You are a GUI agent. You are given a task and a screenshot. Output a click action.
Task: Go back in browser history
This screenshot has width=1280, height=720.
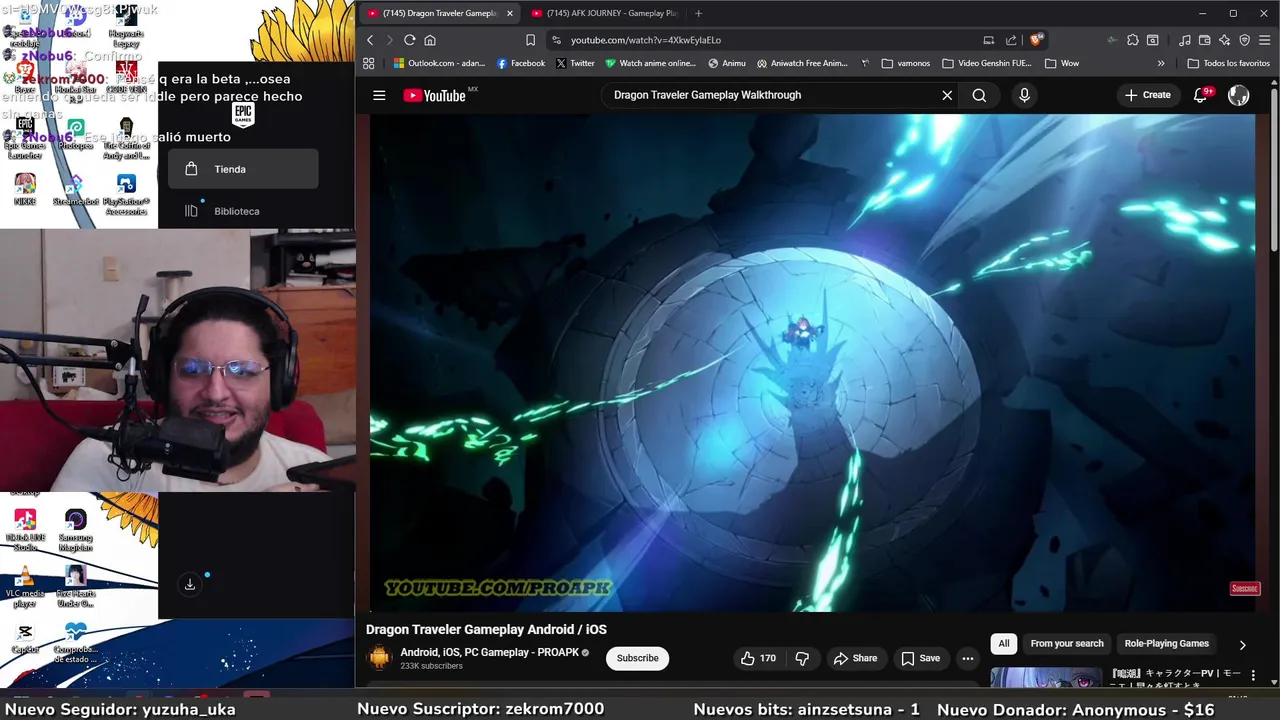point(370,40)
